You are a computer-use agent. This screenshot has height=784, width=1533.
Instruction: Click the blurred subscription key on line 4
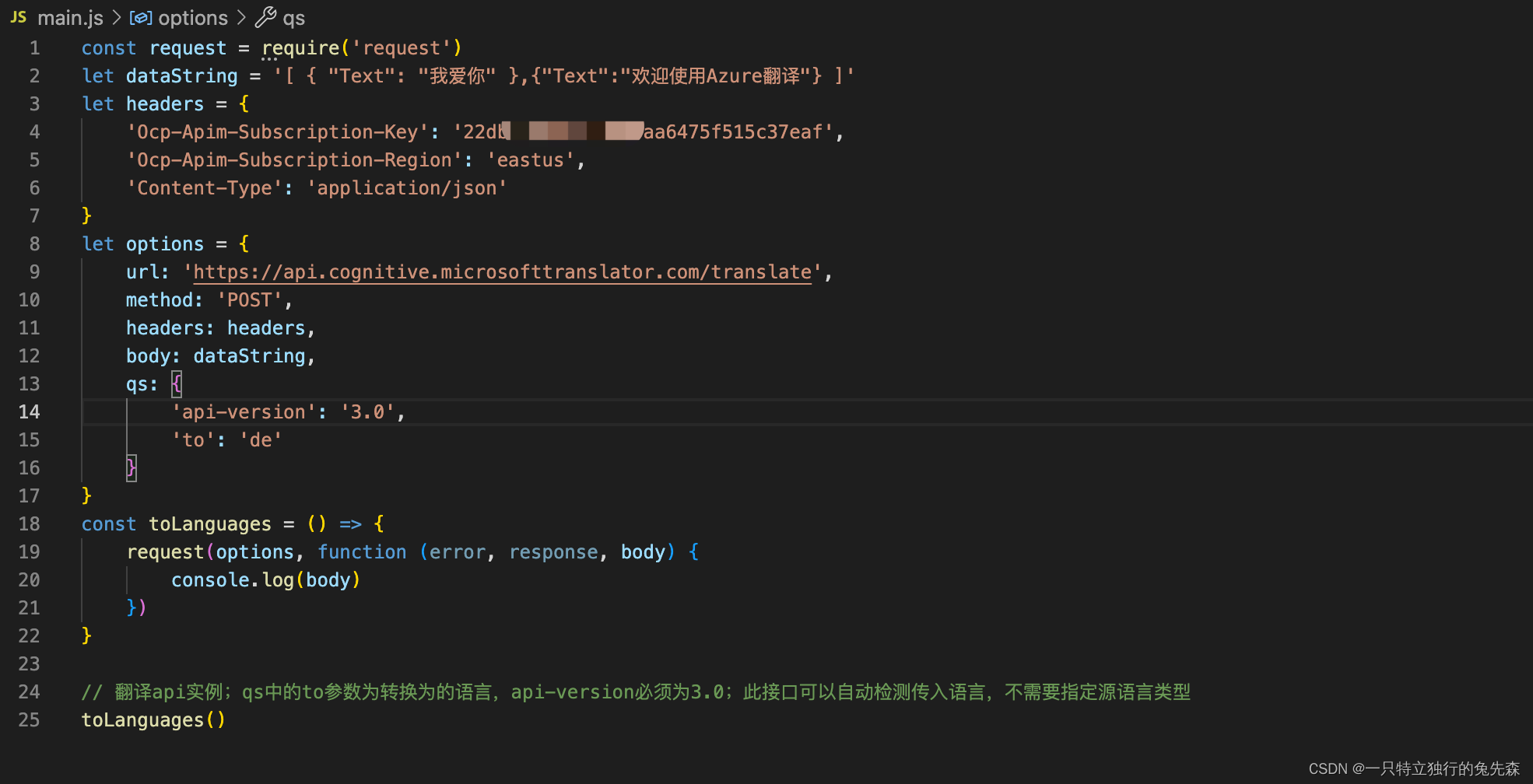point(572,131)
